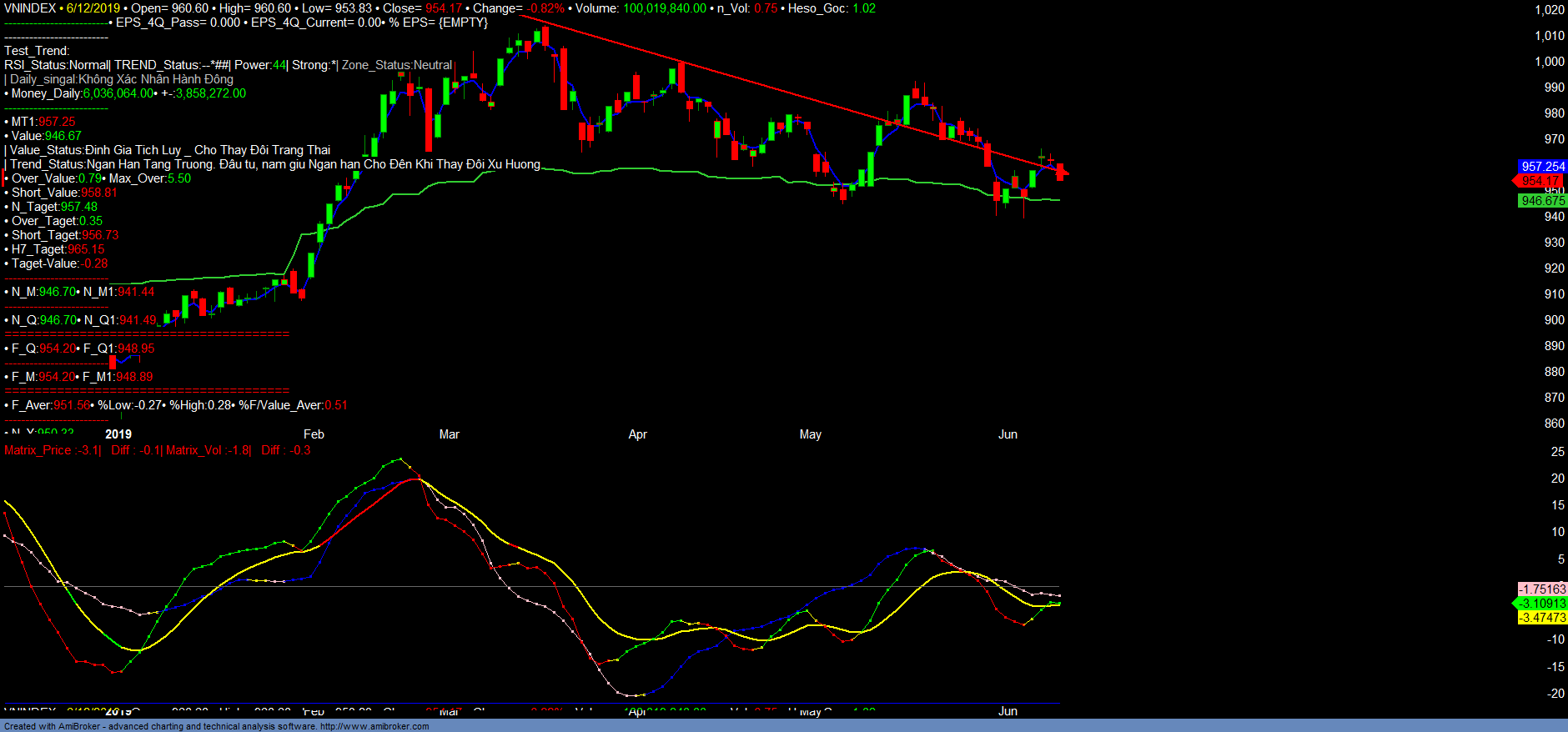Click the Zone_Status:Neutral label
The image size is (1568, 732).
click(x=397, y=65)
